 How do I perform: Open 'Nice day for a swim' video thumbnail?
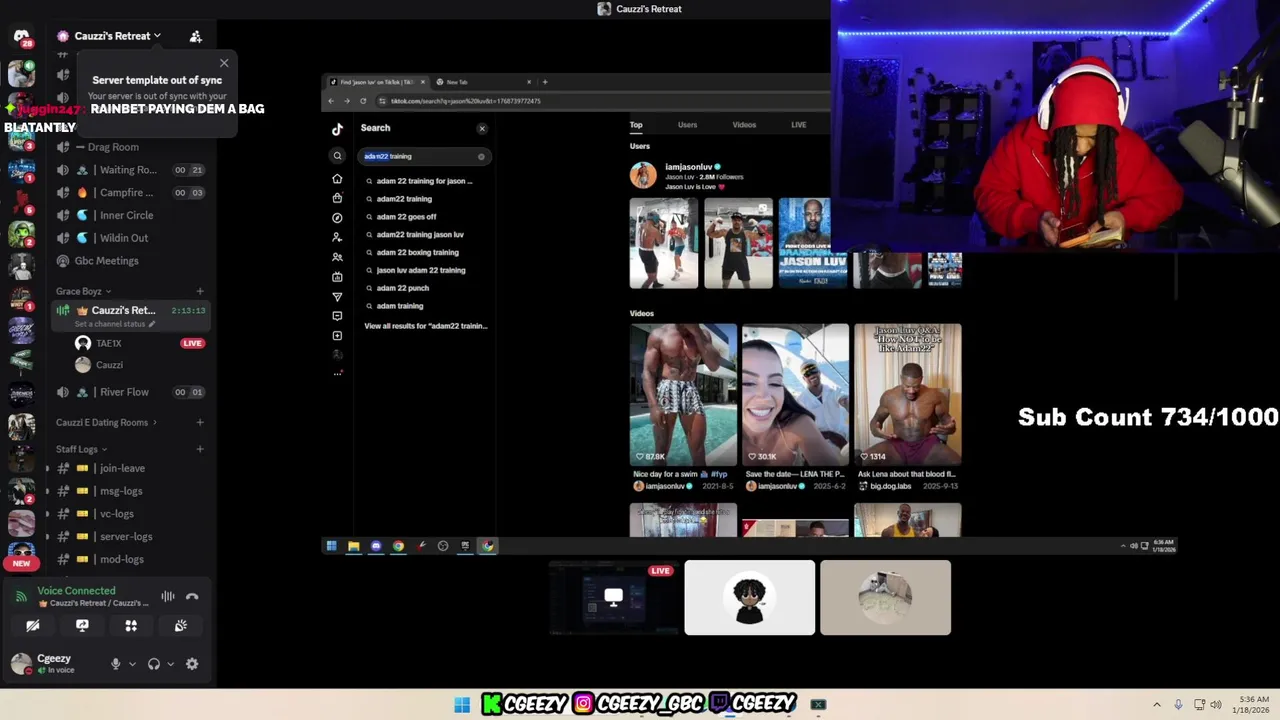[x=683, y=395]
